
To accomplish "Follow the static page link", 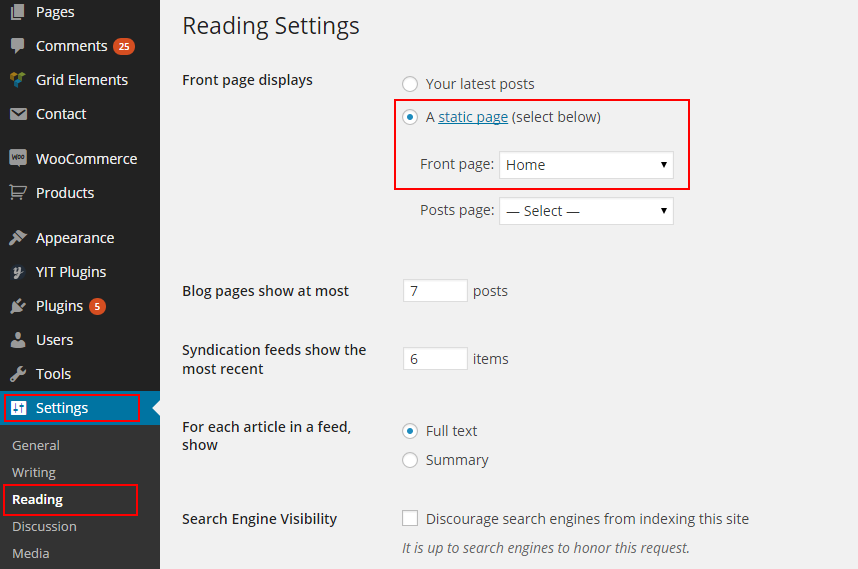I will [473, 117].
